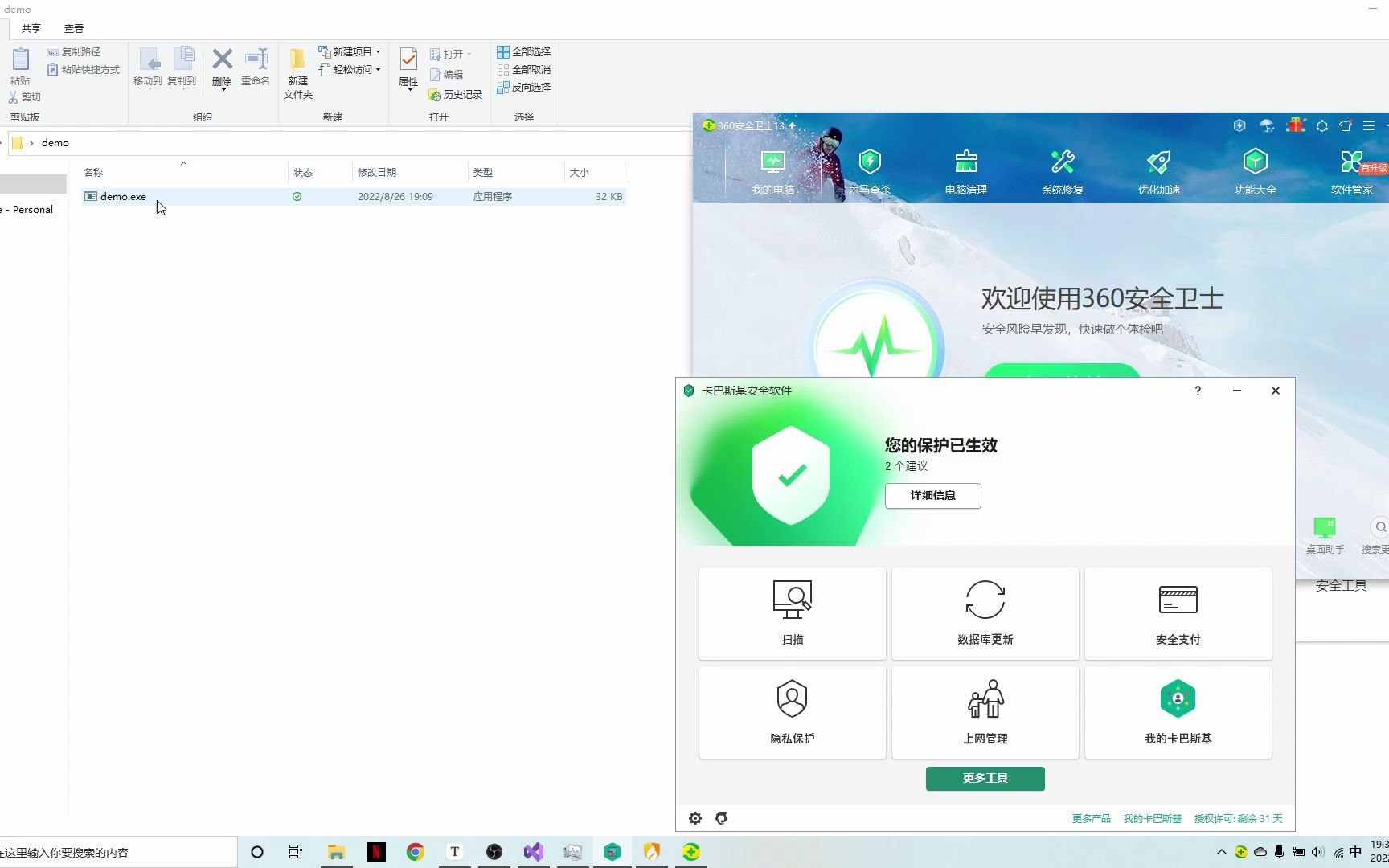Click 移动到 in Explorer ribbon
The image size is (1389, 868).
coord(148,68)
